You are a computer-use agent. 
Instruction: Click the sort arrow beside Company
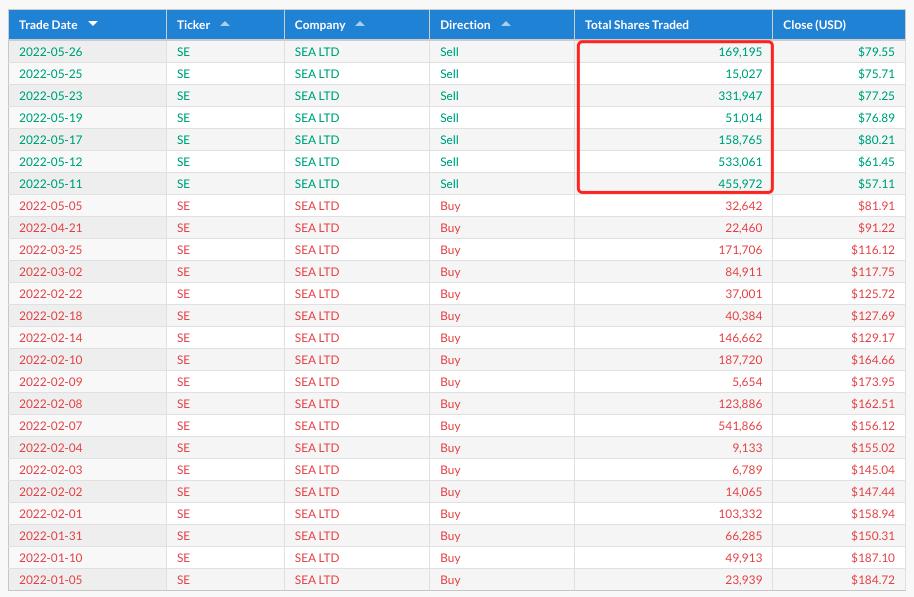pos(360,24)
